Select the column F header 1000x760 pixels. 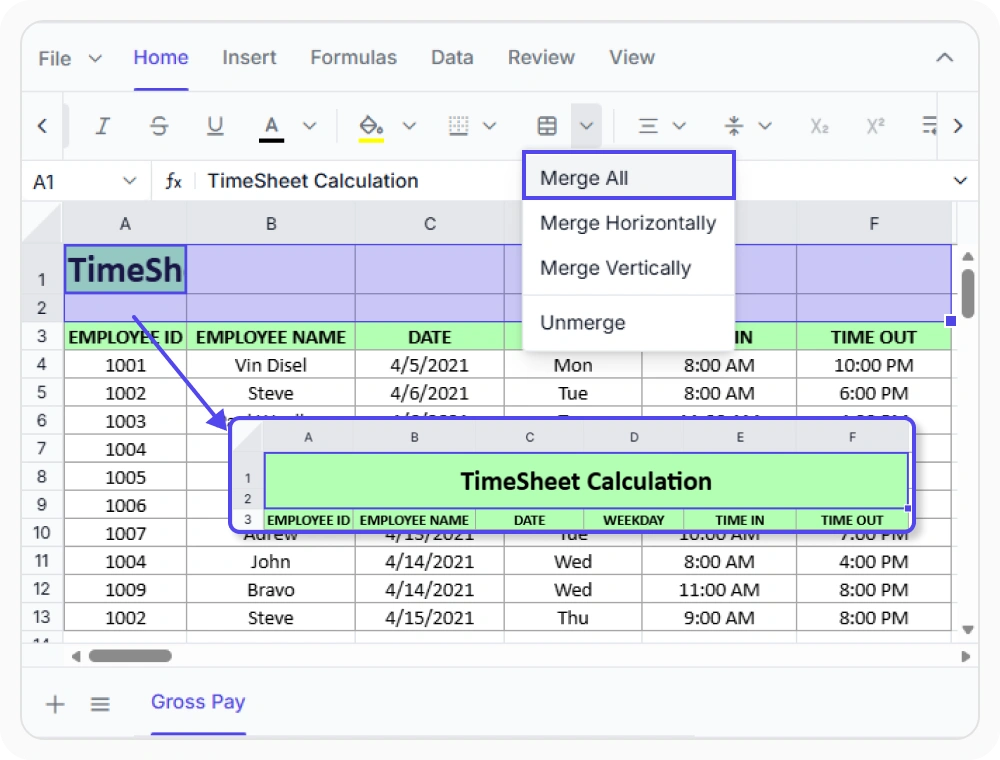click(874, 224)
